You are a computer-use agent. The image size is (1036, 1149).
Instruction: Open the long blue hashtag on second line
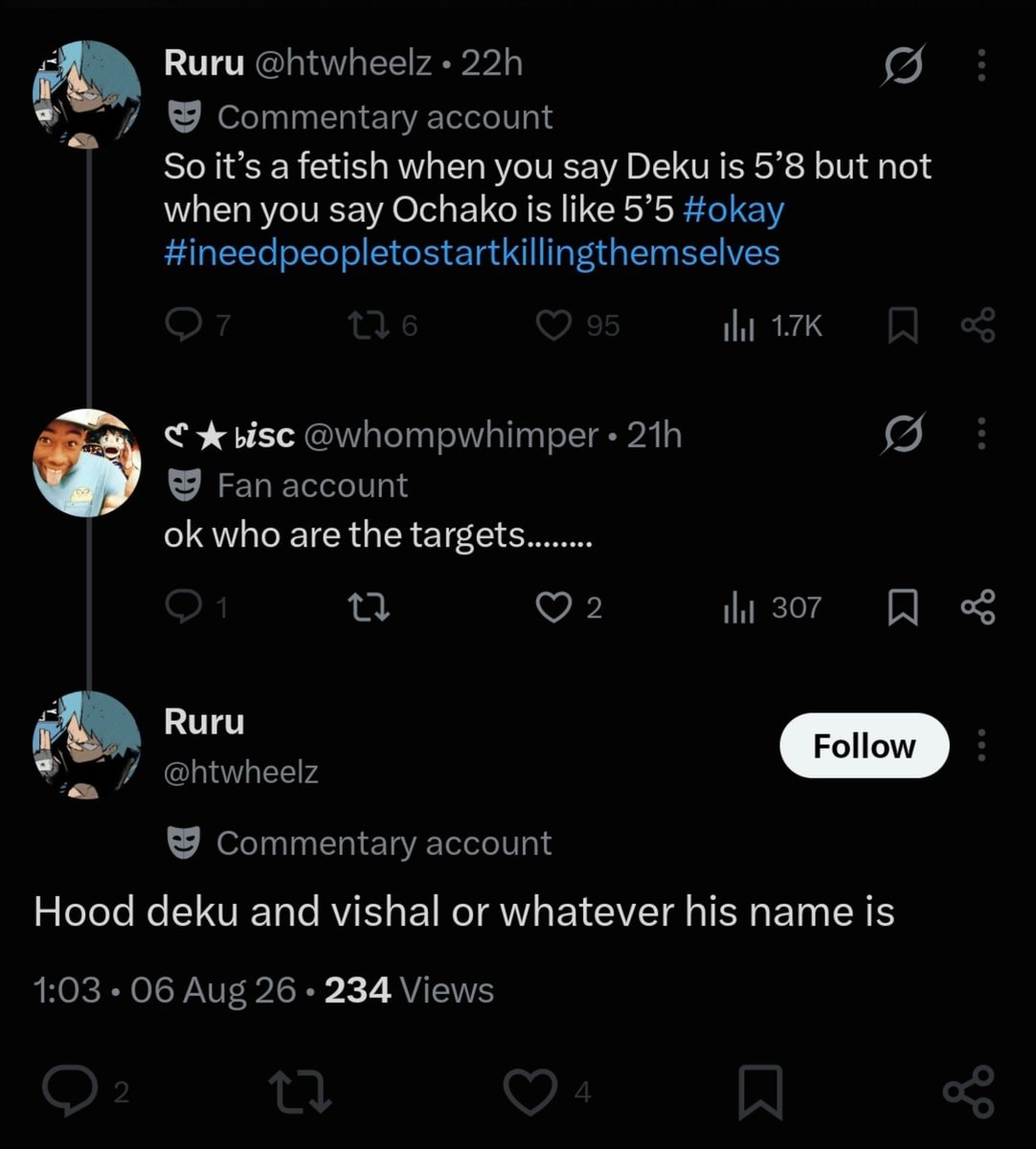pyautogui.click(x=472, y=254)
